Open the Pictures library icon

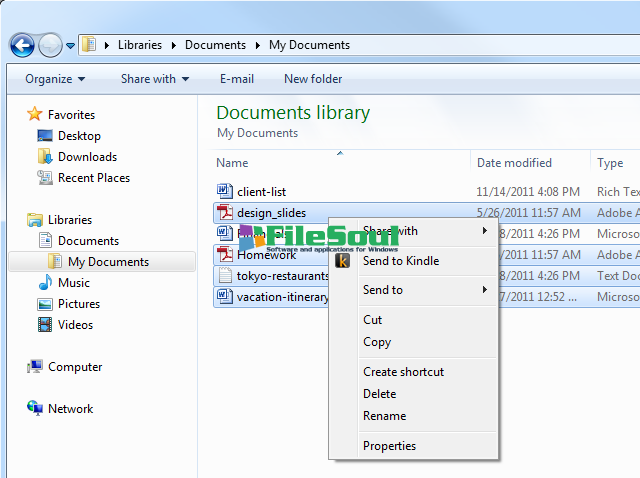point(45,304)
